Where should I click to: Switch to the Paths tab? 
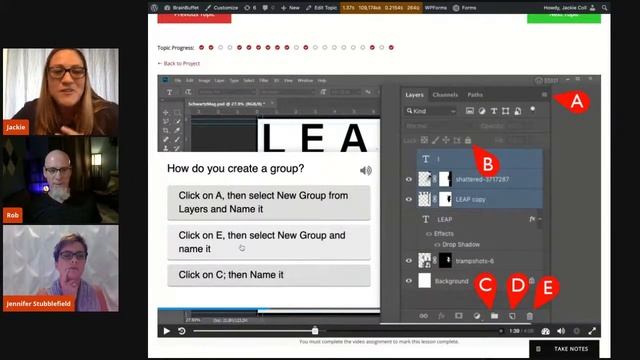475,95
